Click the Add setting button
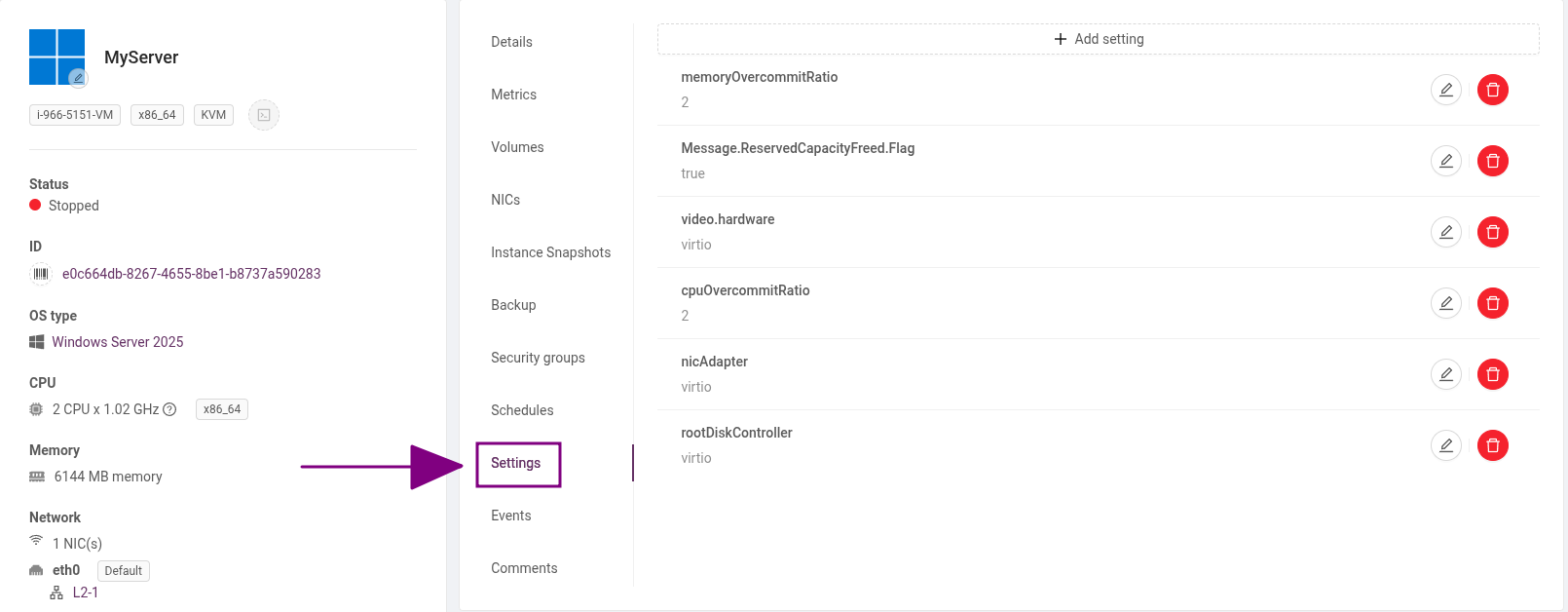Screen dimensions: 1568x612 (1099, 39)
